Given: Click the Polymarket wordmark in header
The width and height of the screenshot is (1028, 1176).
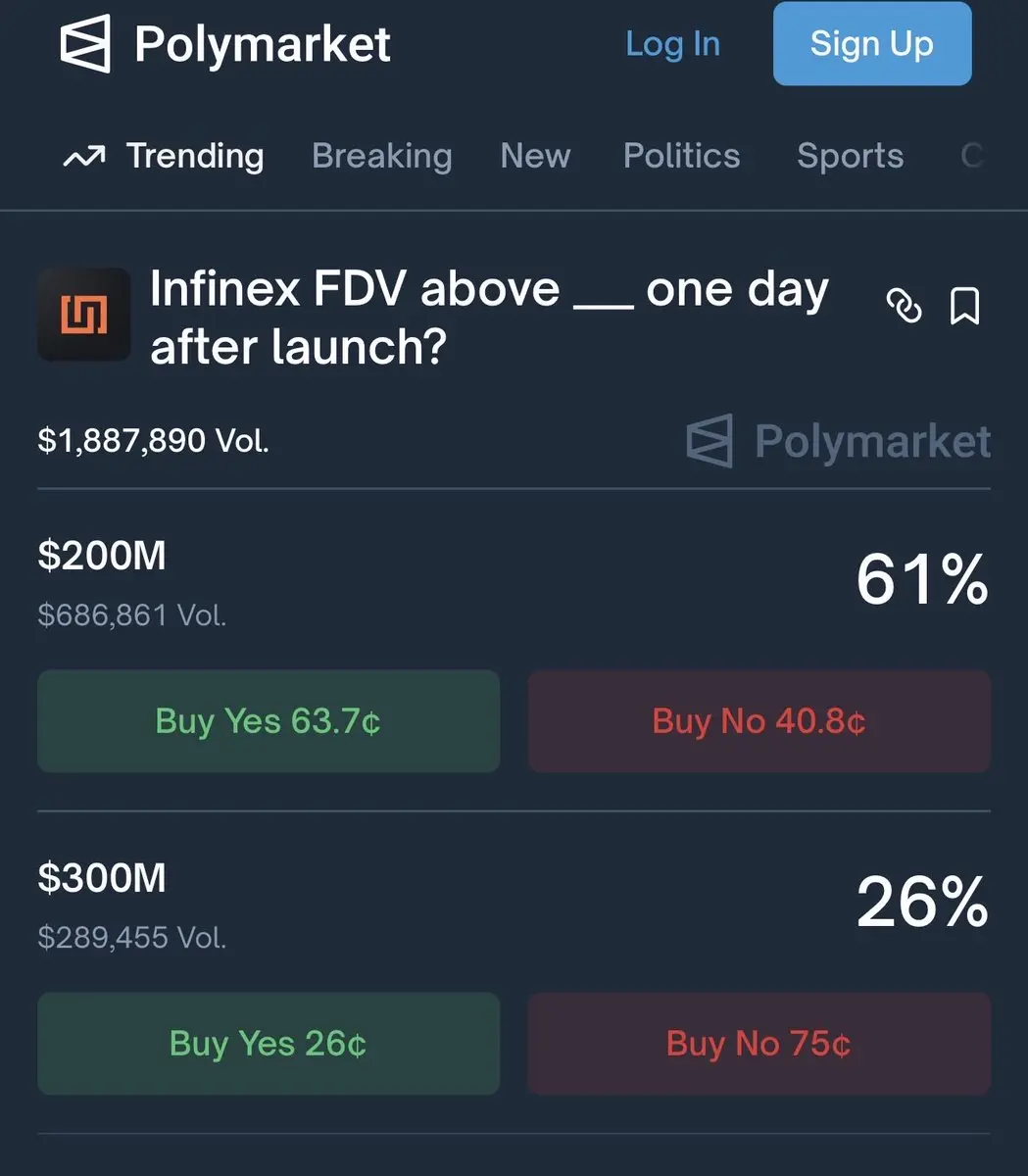Looking at the screenshot, I should [263, 45].
